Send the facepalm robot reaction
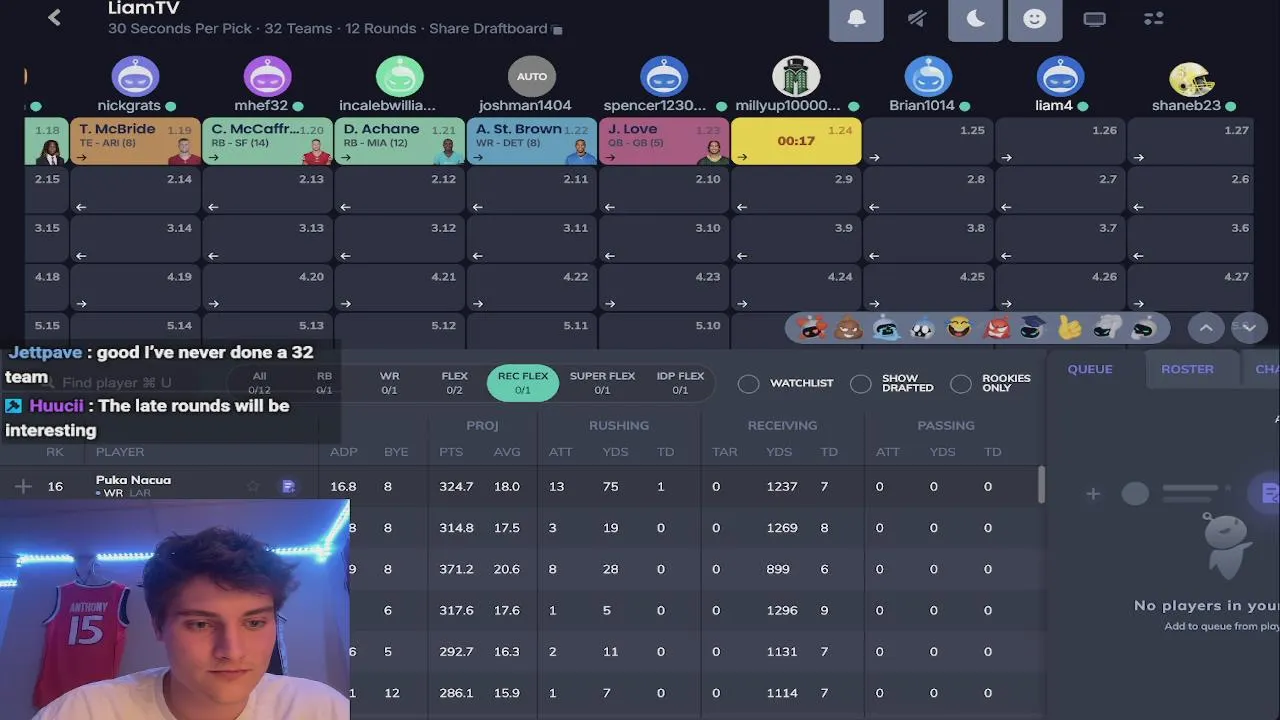 (1107, 327)
